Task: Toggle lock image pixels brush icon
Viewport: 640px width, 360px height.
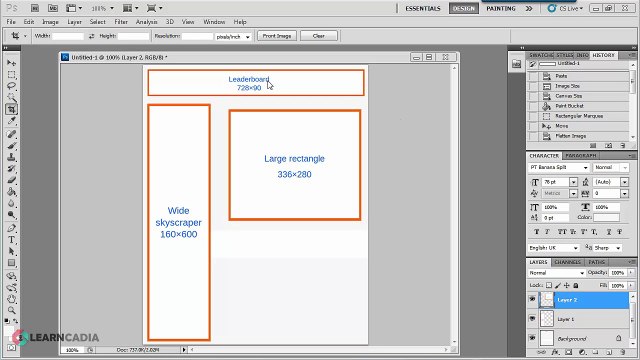Action: [558, 285]
